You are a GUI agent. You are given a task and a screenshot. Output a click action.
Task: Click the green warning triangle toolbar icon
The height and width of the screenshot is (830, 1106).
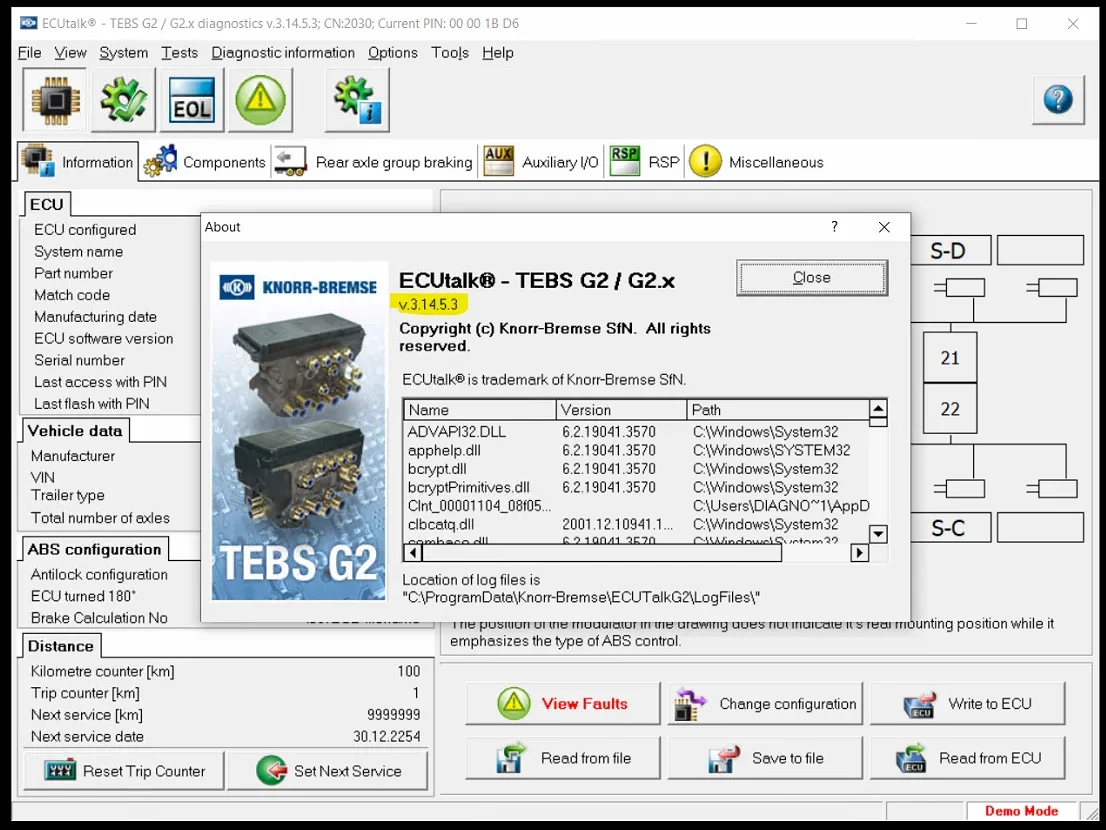point(260,100)
